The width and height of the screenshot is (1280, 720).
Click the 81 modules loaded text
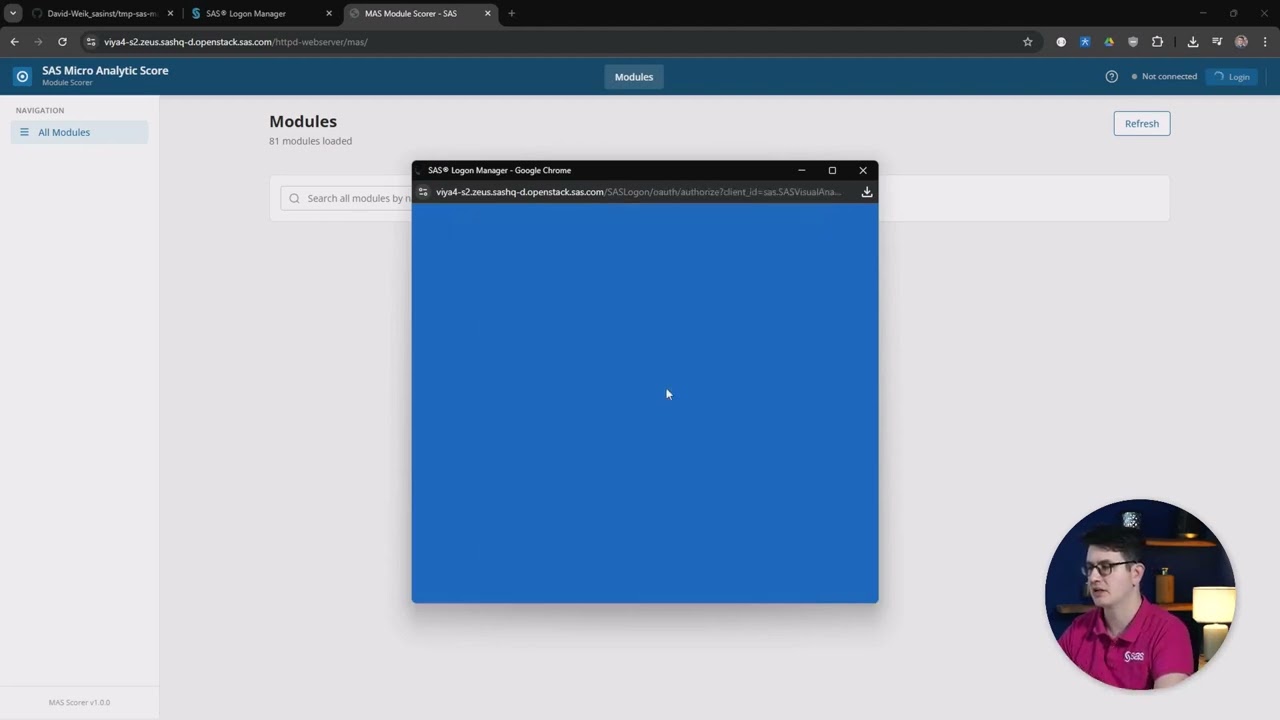tap(310, 141)
